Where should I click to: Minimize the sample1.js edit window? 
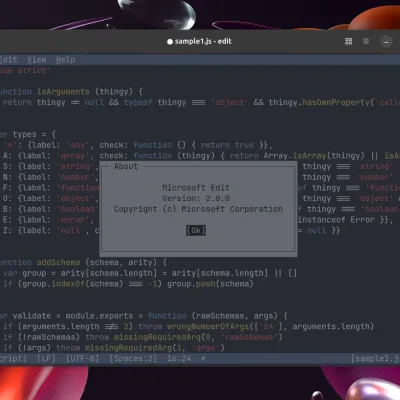coord(386,42)
